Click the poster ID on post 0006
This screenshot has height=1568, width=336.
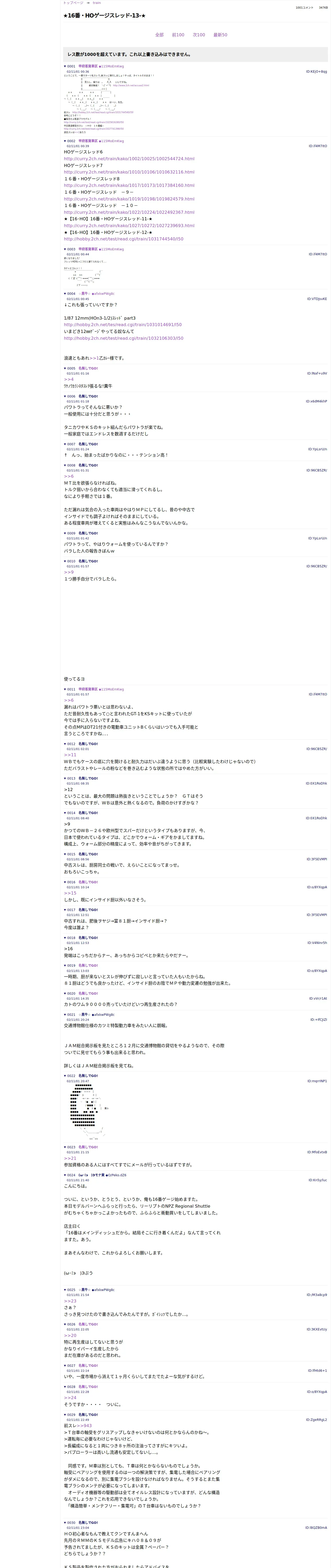[x=316, y=402]
